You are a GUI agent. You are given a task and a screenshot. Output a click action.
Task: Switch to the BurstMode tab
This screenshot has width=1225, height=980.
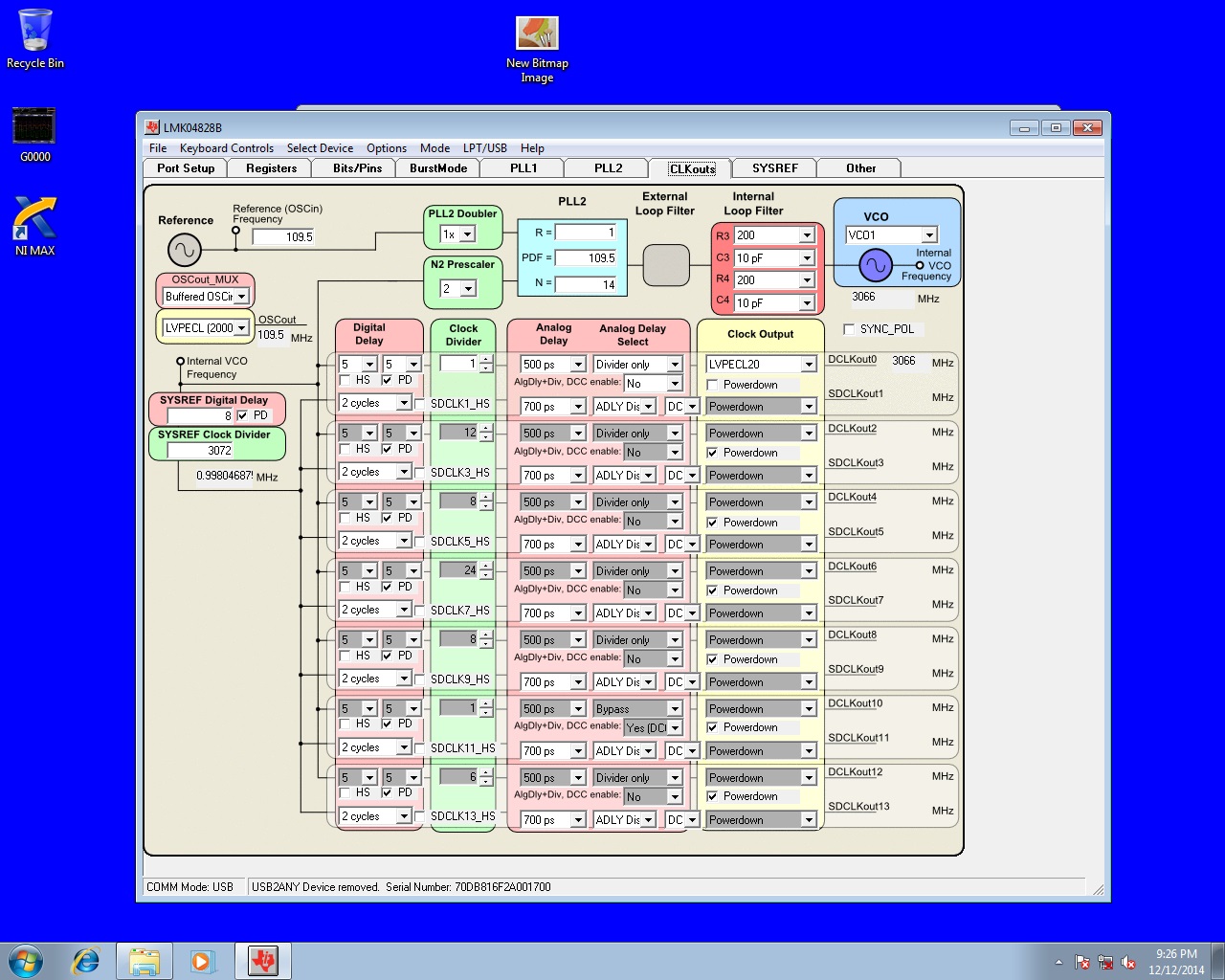point(438,168)
